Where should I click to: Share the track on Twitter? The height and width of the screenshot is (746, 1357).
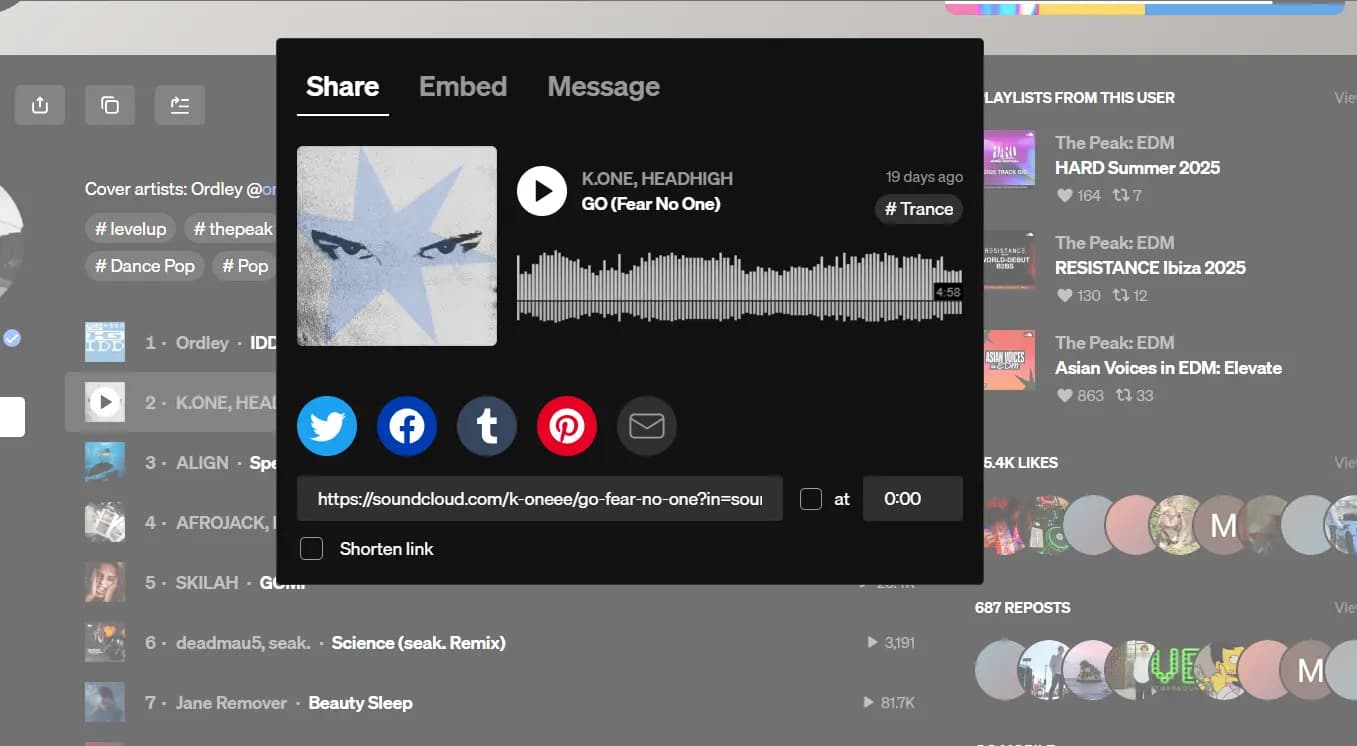(x=327, y=426)
